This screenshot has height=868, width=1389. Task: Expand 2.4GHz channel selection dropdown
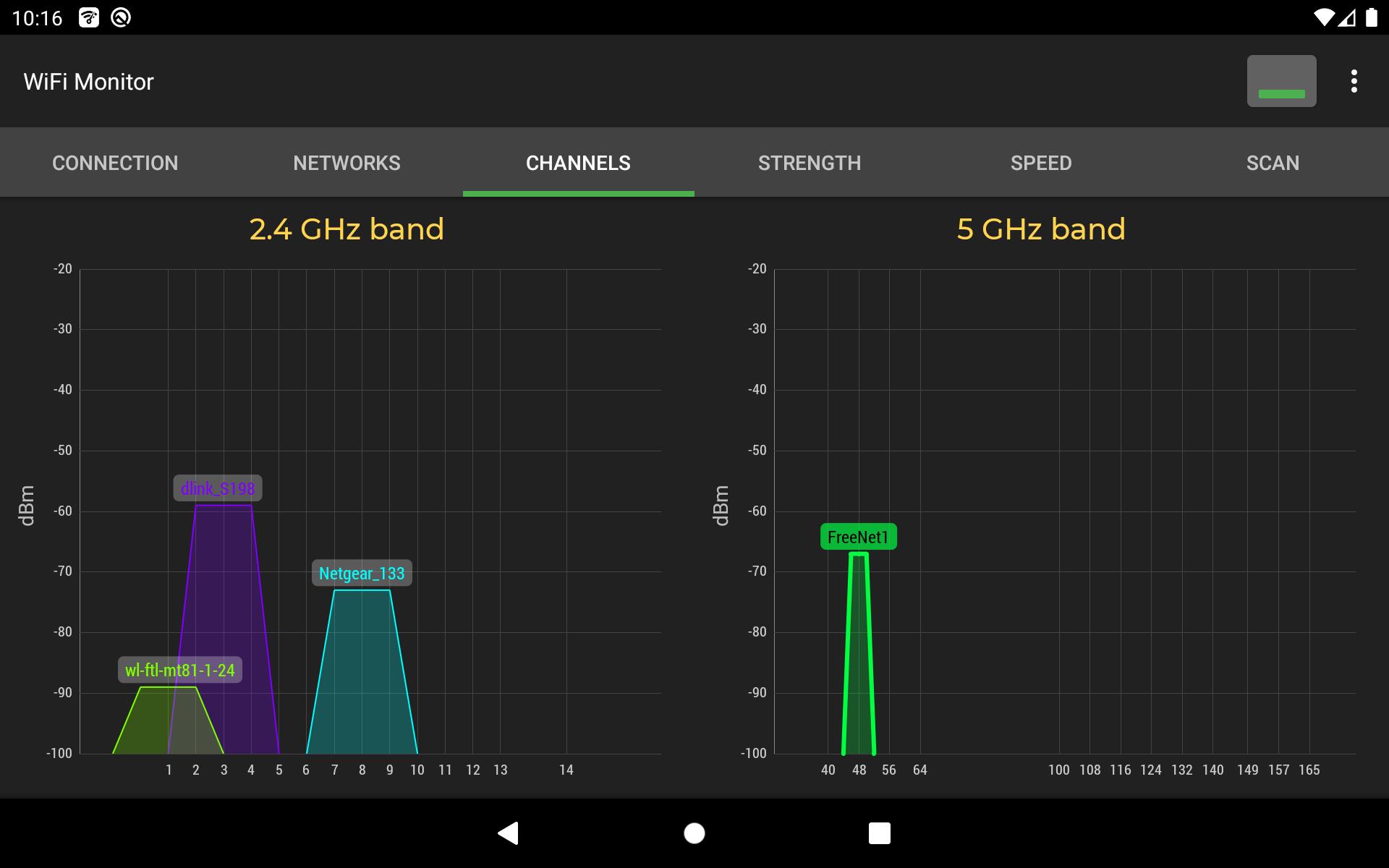(x=346, y=229)
